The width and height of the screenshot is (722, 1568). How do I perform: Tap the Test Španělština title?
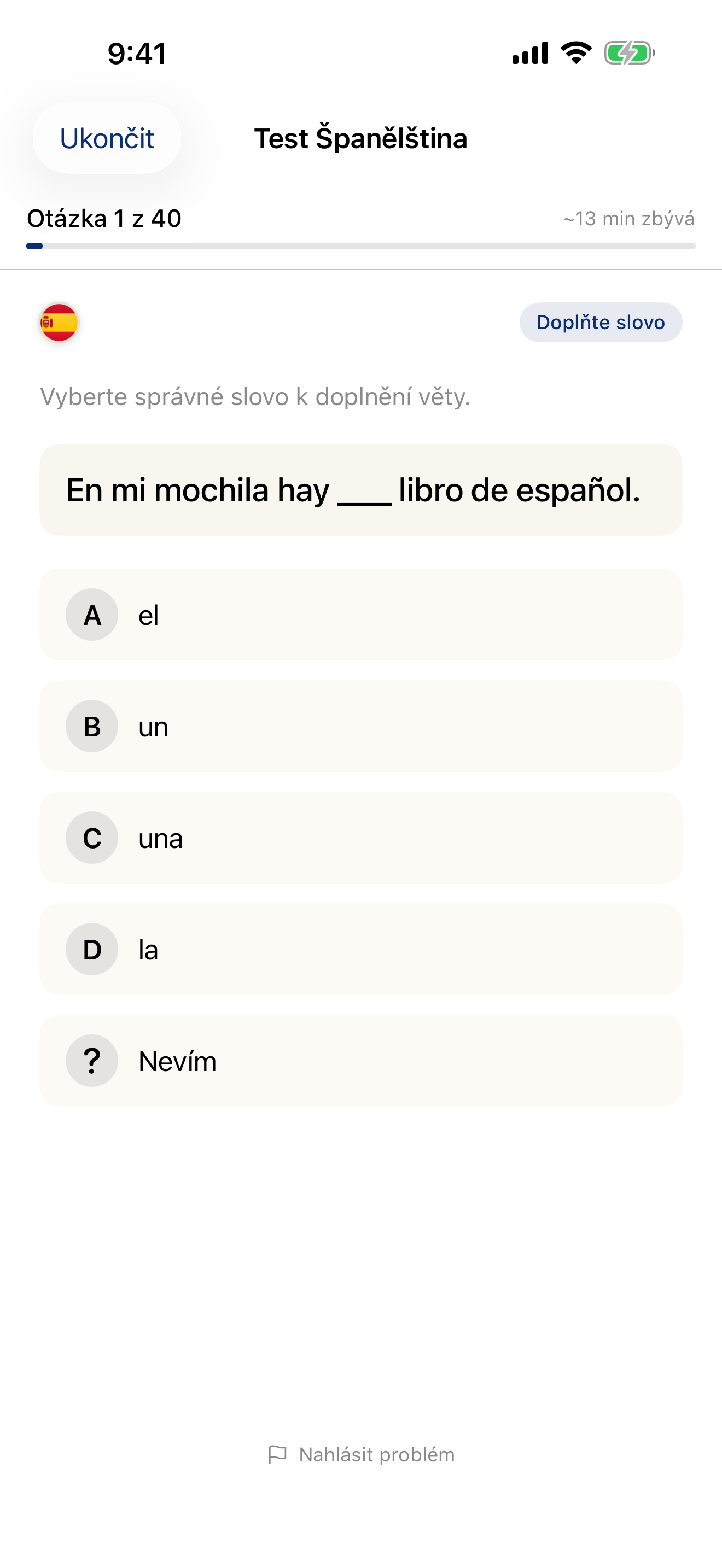(360, 139)
